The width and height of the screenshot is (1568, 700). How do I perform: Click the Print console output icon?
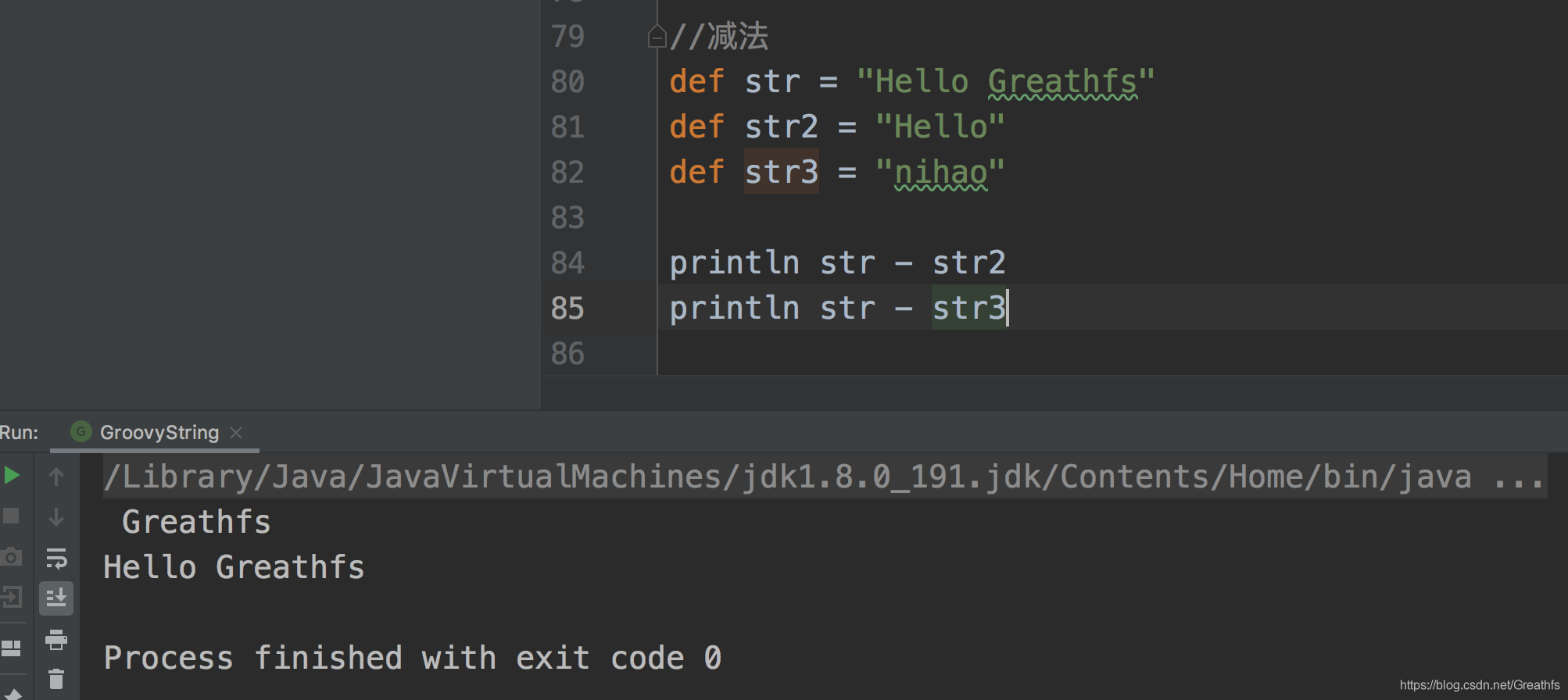point(56,640)
